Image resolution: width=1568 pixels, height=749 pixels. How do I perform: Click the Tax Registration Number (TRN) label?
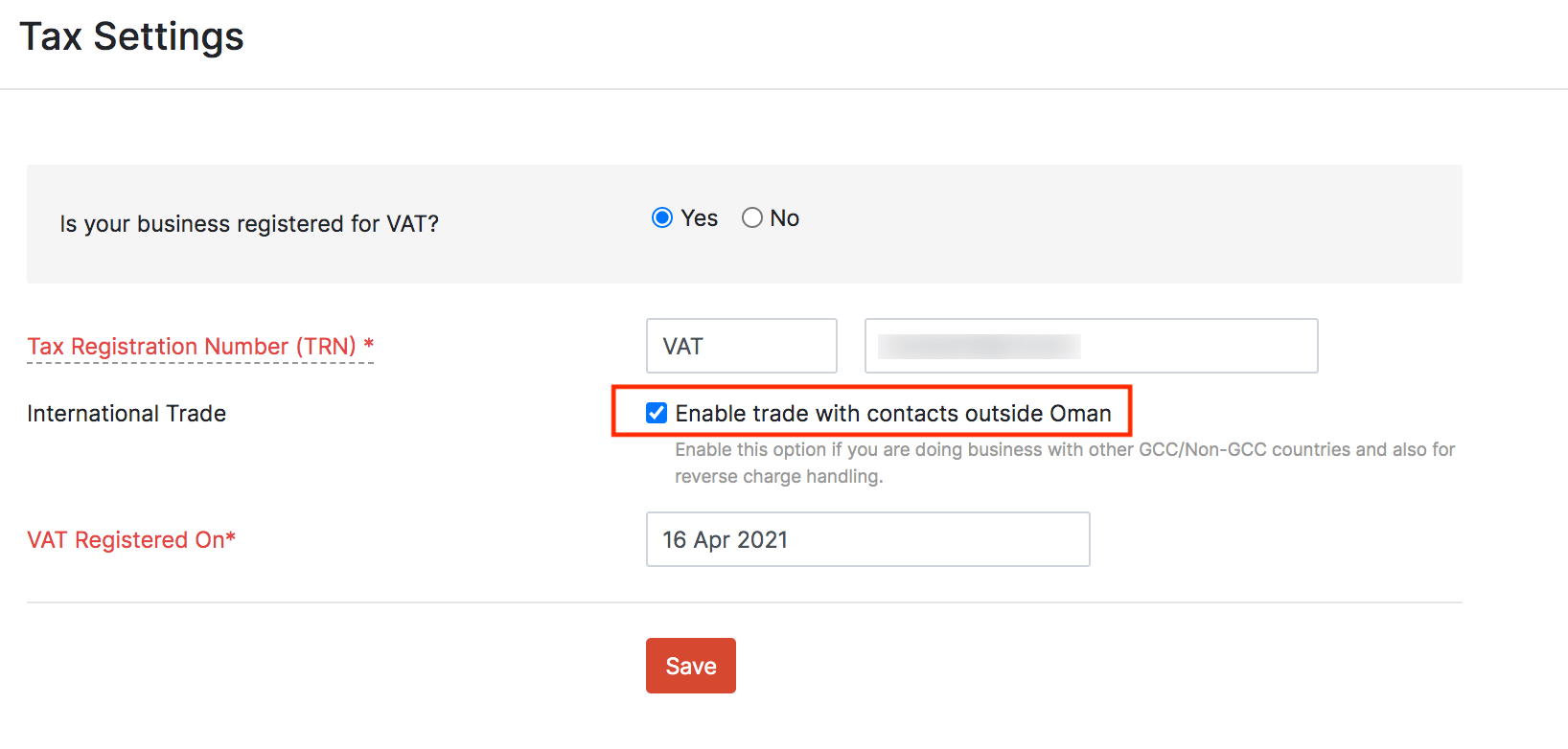point(192,346)
